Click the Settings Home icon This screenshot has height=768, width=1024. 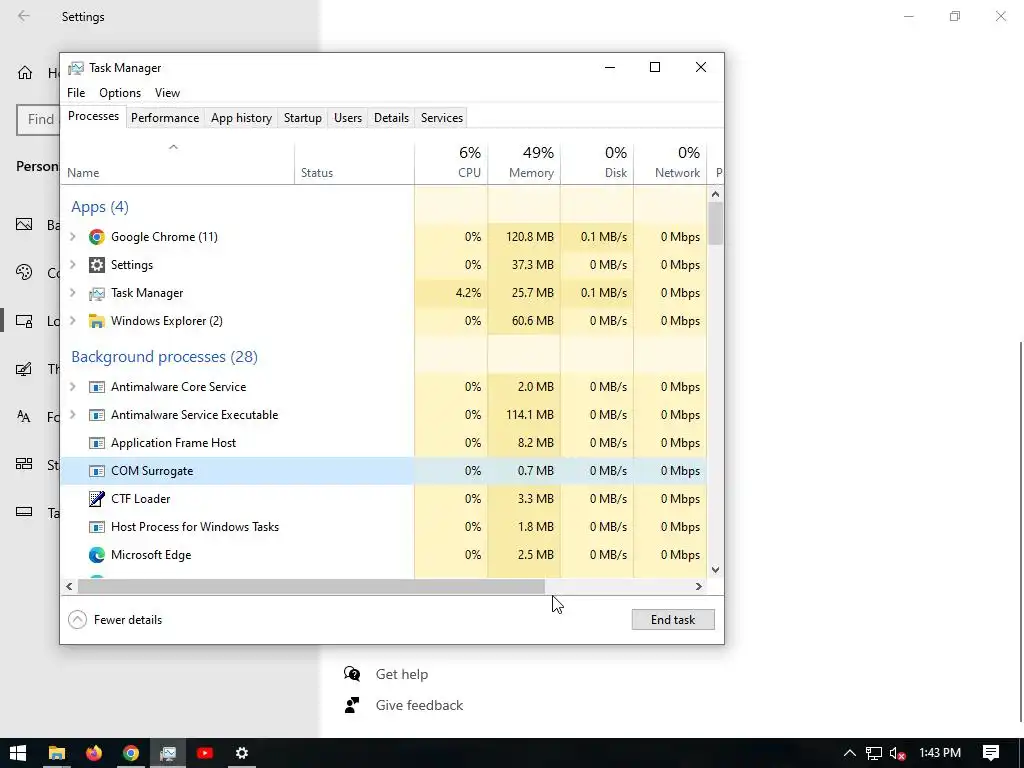coord(25,72)
